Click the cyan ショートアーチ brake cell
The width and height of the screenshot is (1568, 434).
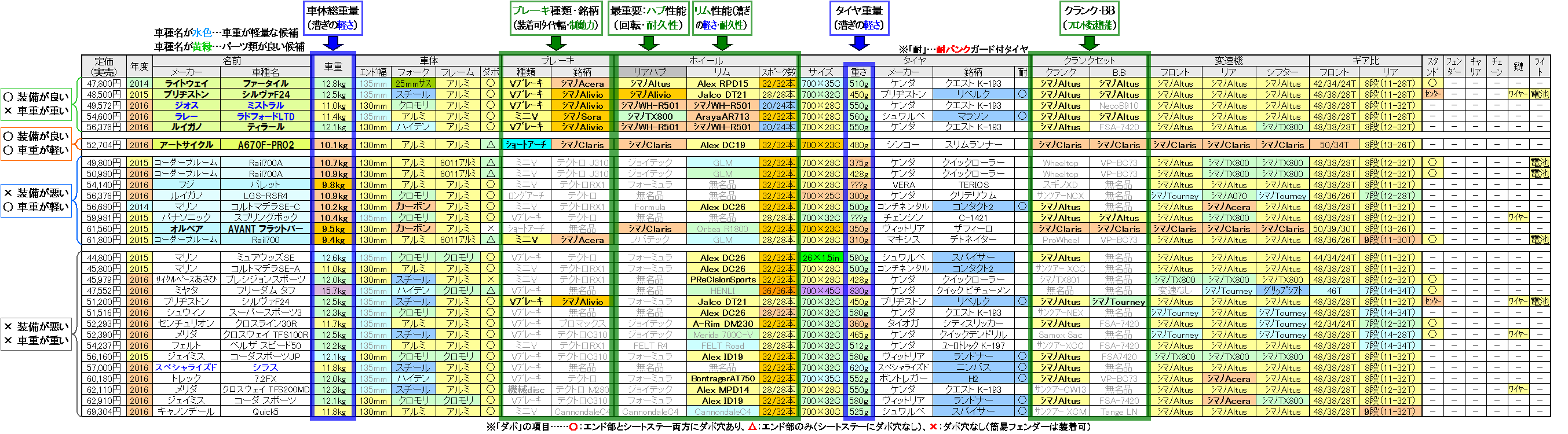tap(526, 145)
